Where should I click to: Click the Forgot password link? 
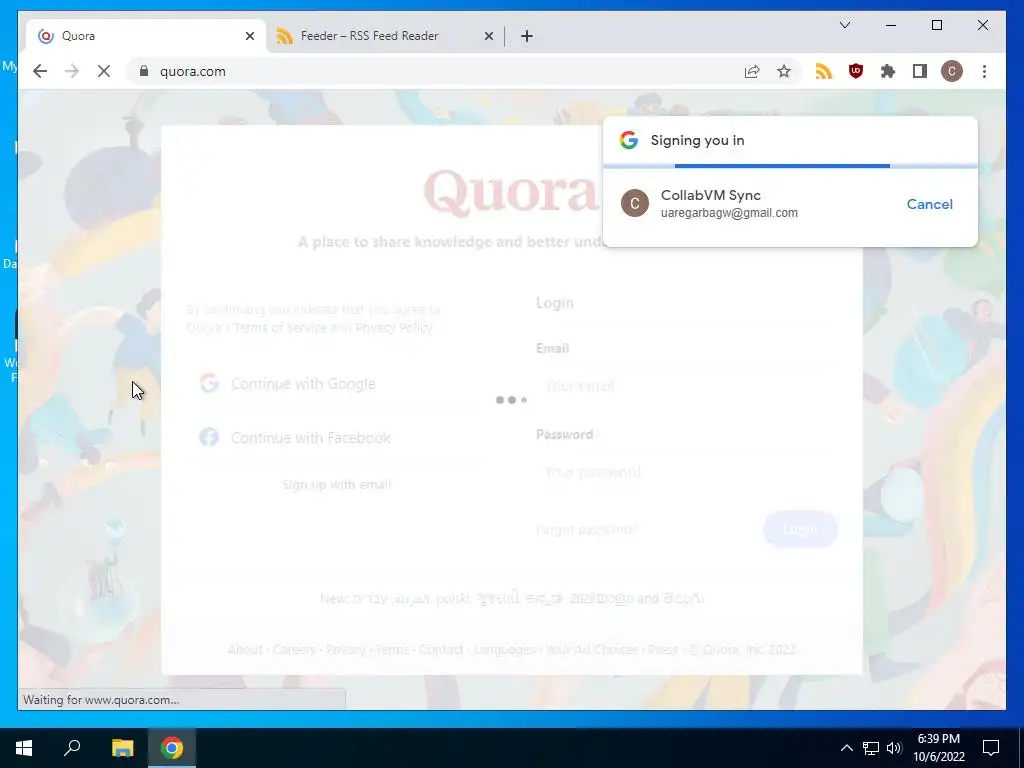coord(586,529)
